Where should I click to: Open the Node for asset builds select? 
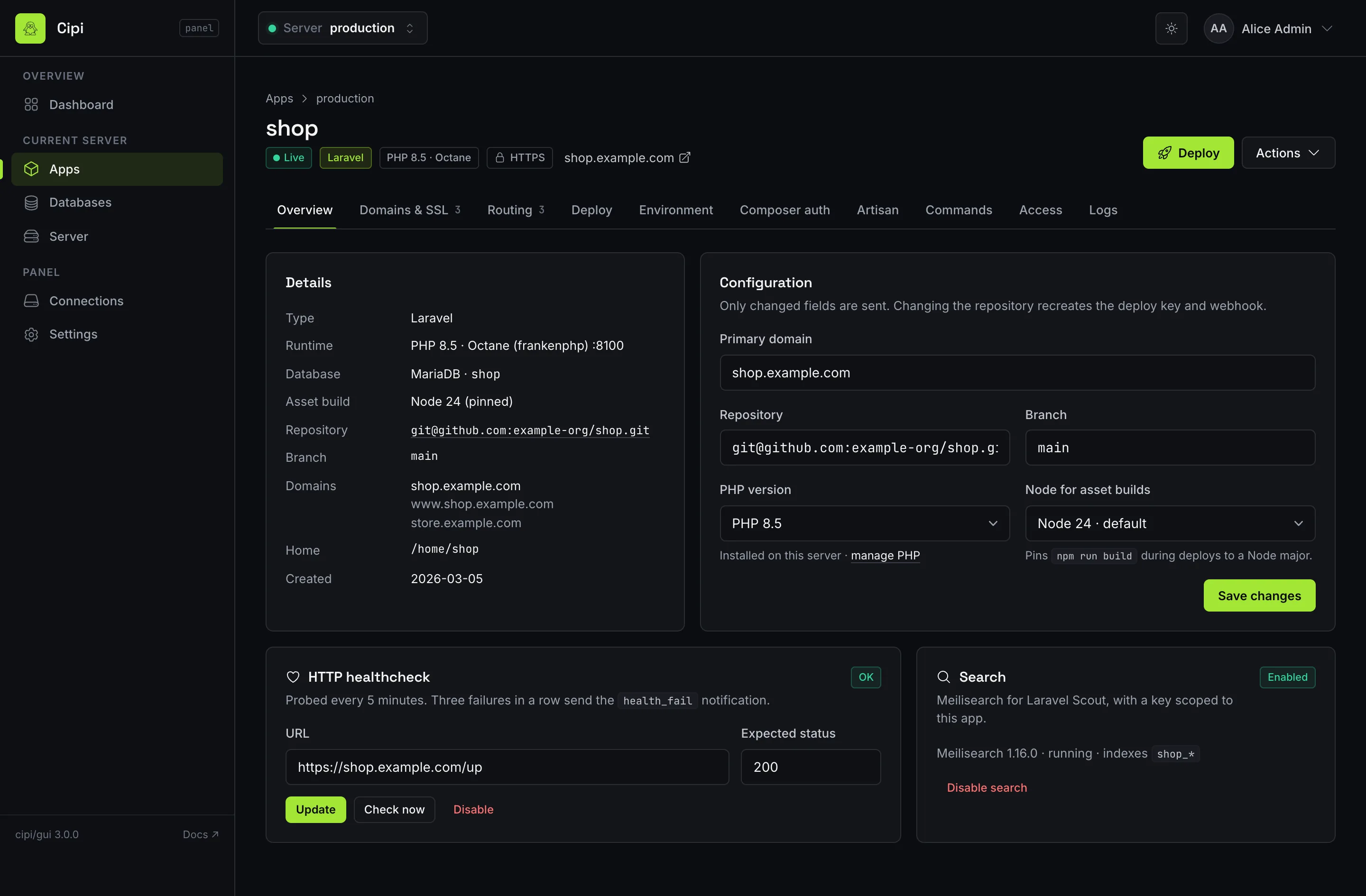pyautogui.click(x=1170, y=523)
